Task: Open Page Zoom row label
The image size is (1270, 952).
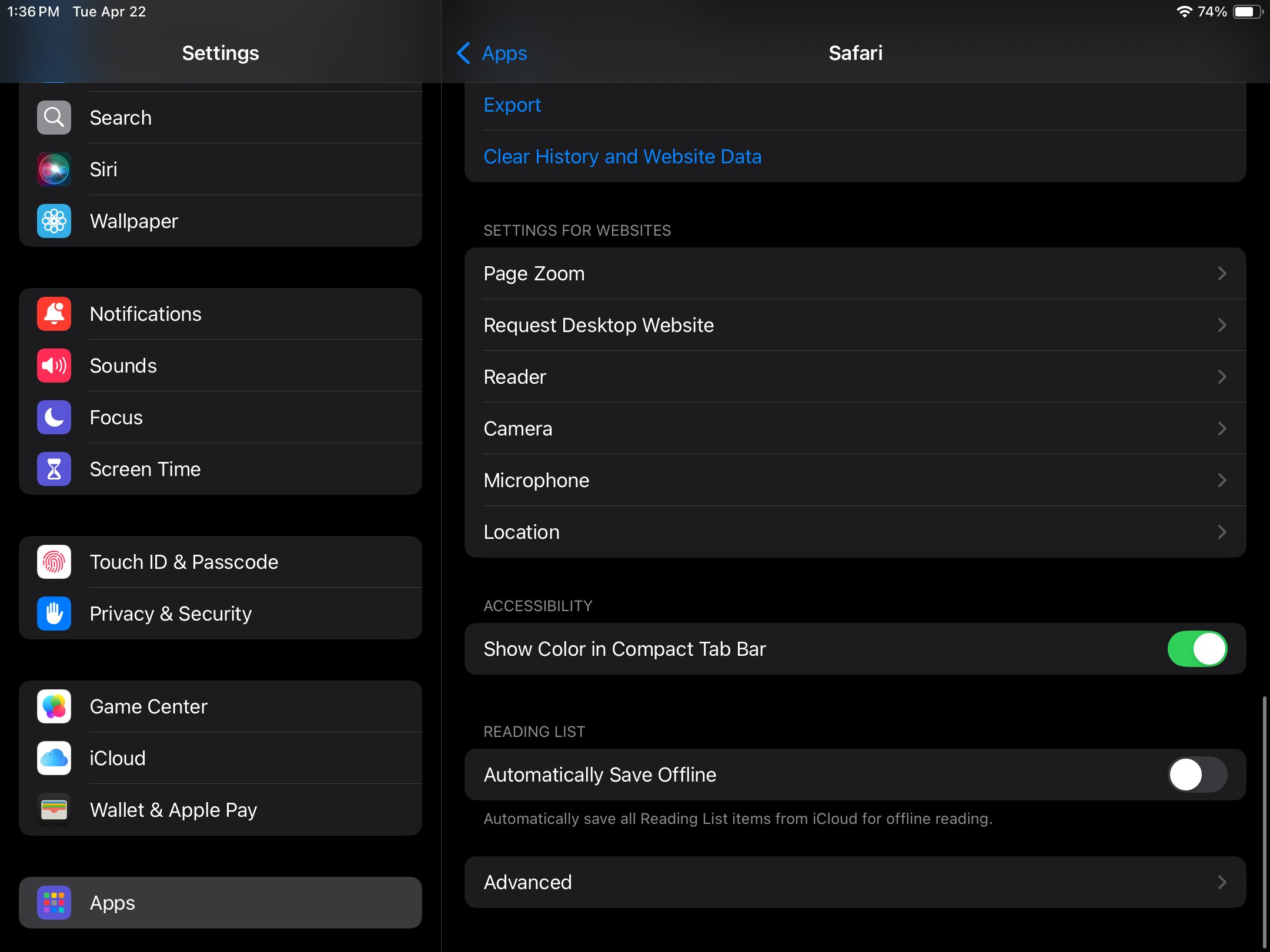Action: (x=534, y=273)
